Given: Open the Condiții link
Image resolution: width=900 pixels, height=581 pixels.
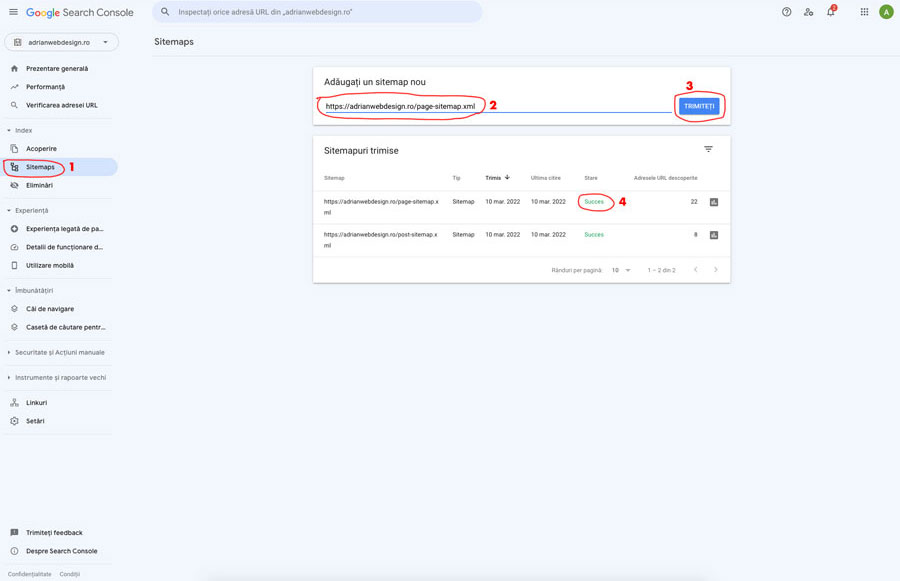Looking at the screenshot, I should pos(69,574).
